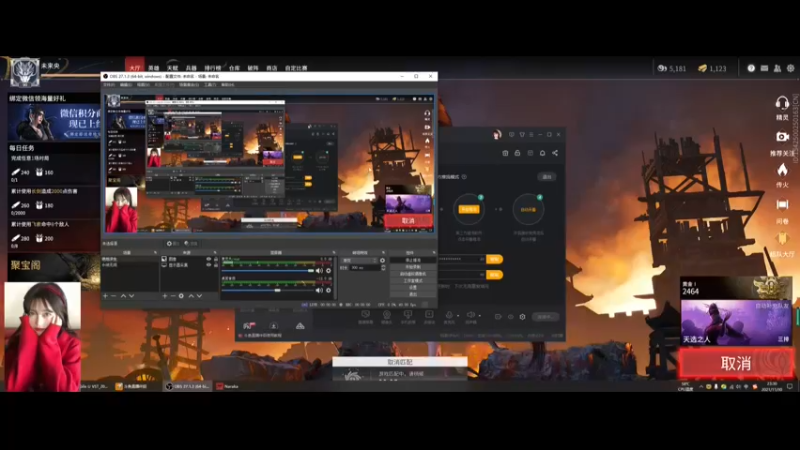
Task: Remove the selected scene with minus icon
Action: pyautogui.click(x=114, y=296)
